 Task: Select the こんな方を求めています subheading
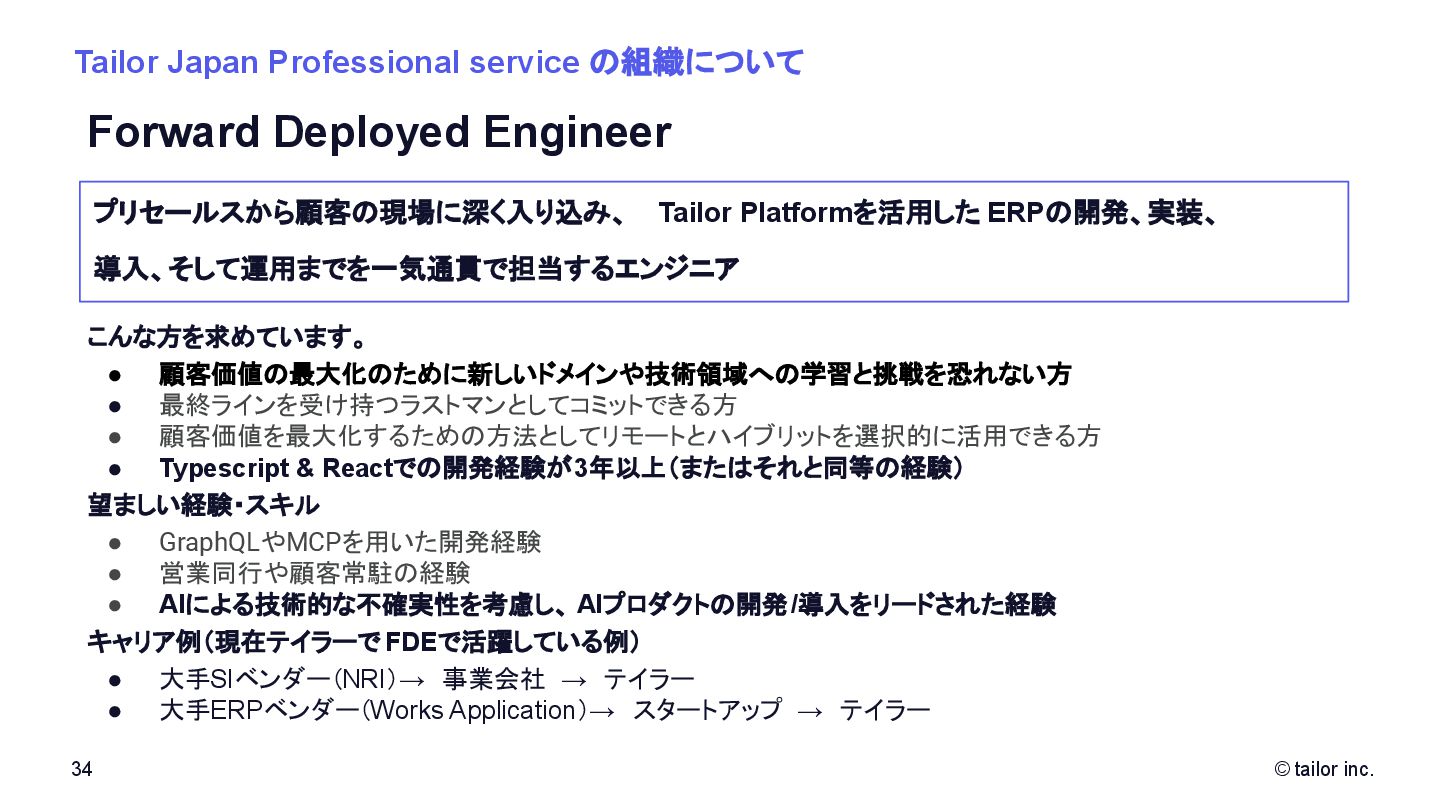click(x=226, y=335)
